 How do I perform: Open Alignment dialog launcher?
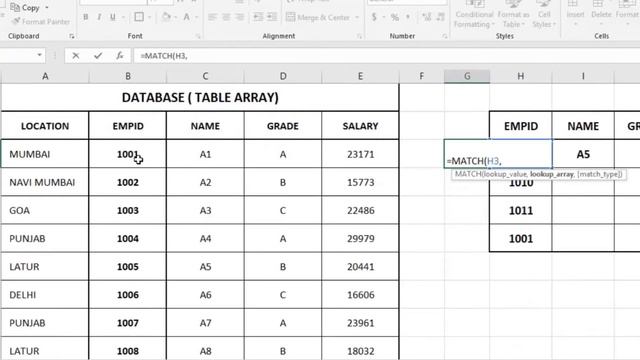point(360,36)
